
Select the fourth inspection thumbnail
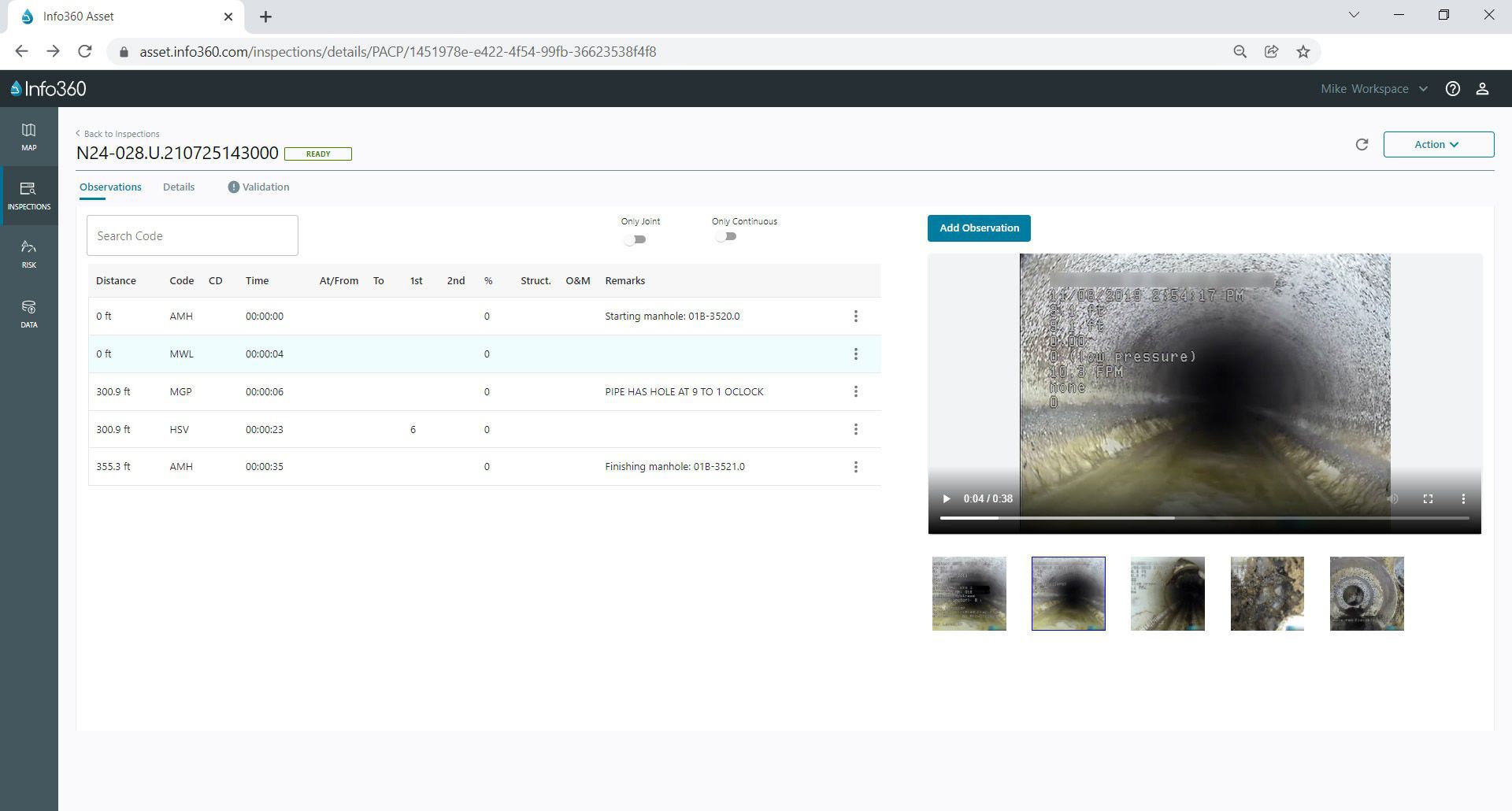tap(1266, 593)
